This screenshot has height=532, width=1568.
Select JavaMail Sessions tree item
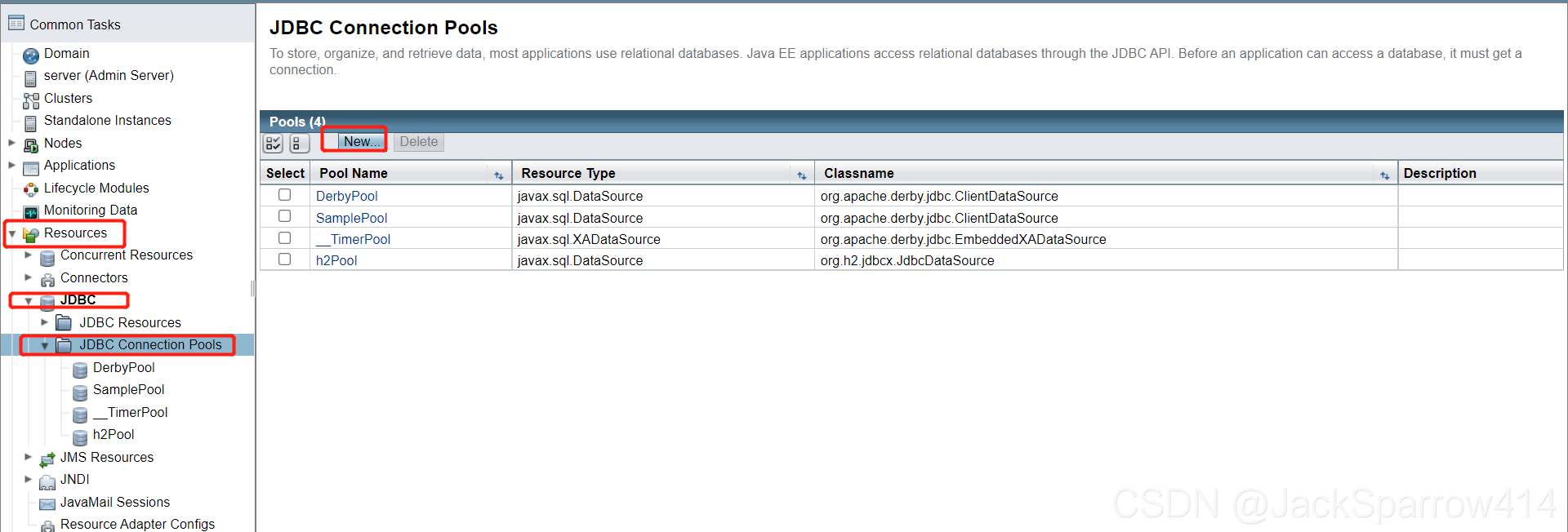point(115,502)
